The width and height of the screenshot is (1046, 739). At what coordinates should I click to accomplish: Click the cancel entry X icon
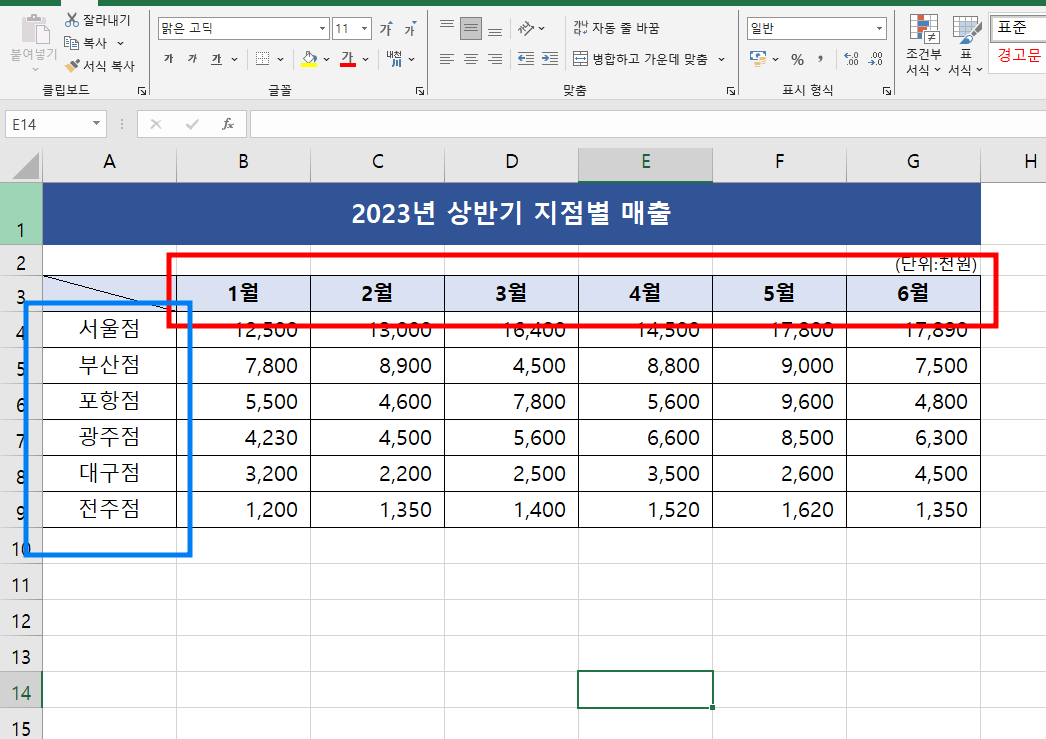155,124
